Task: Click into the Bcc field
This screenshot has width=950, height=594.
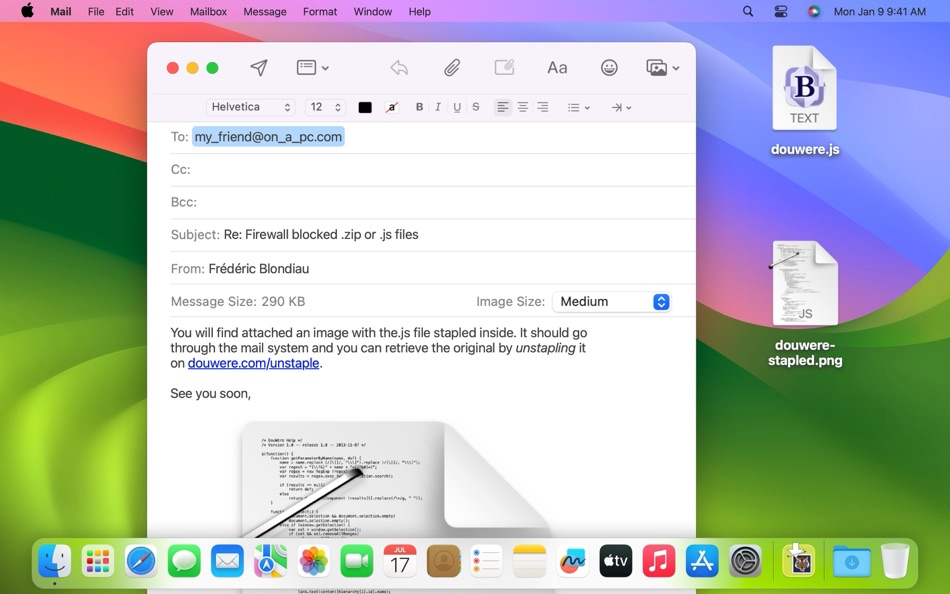Action: click(433, 202)
